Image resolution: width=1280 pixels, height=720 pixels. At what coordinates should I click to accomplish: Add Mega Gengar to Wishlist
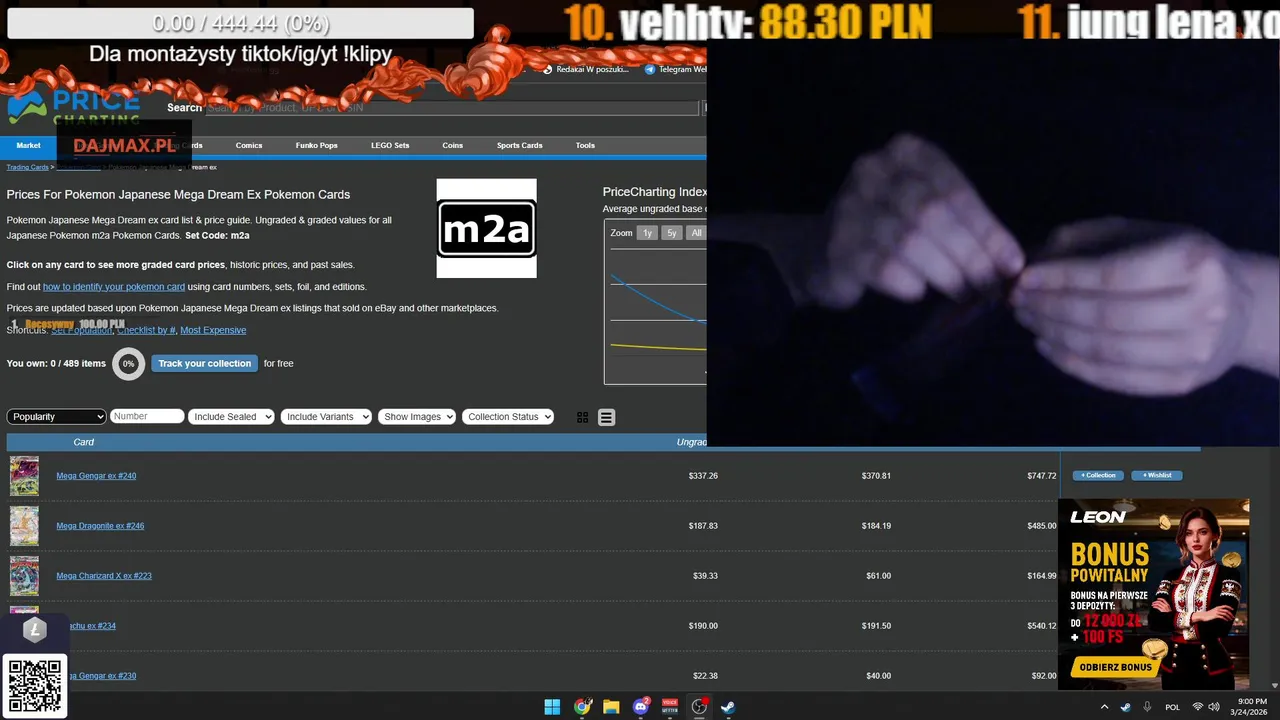point(1157,475)
